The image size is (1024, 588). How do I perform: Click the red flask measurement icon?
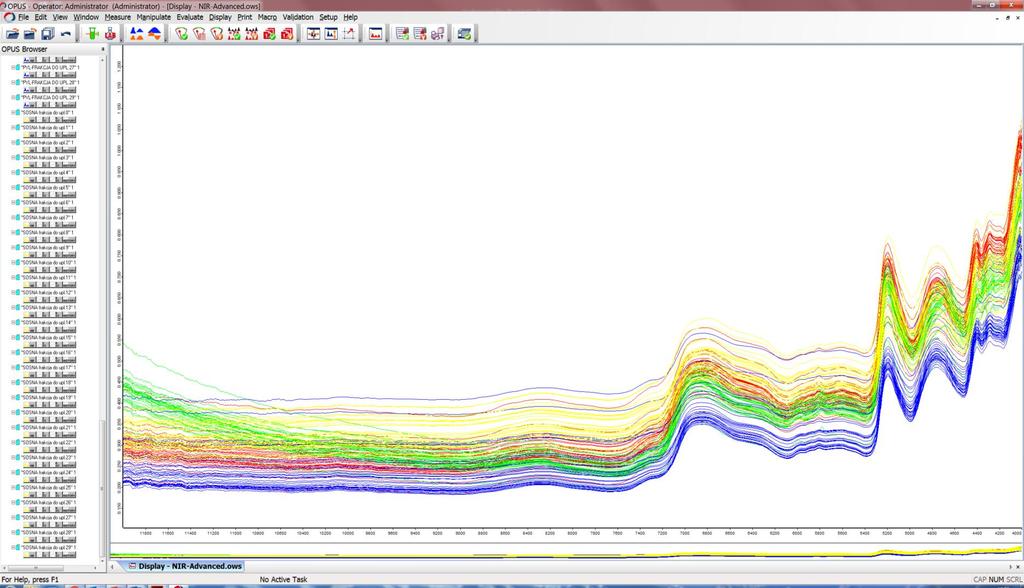point(110,33)
